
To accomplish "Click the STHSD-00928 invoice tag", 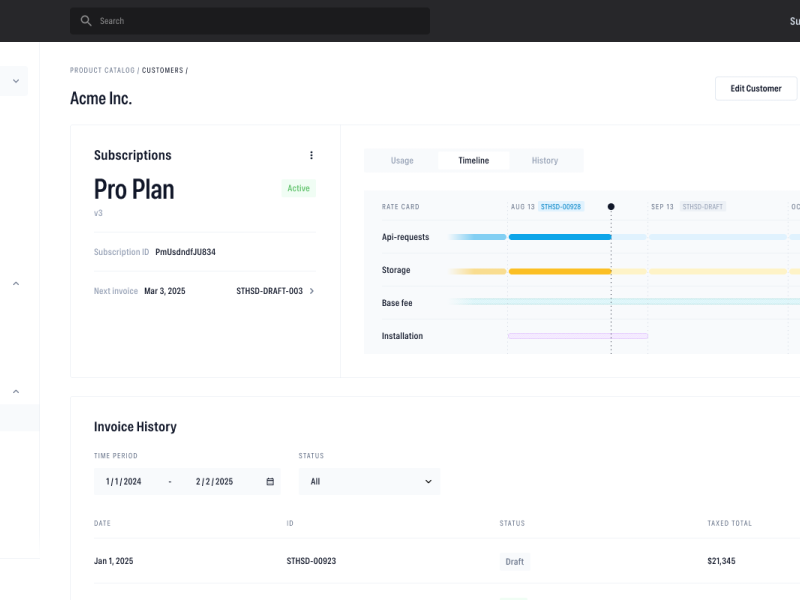I will [x=561, y=207].
